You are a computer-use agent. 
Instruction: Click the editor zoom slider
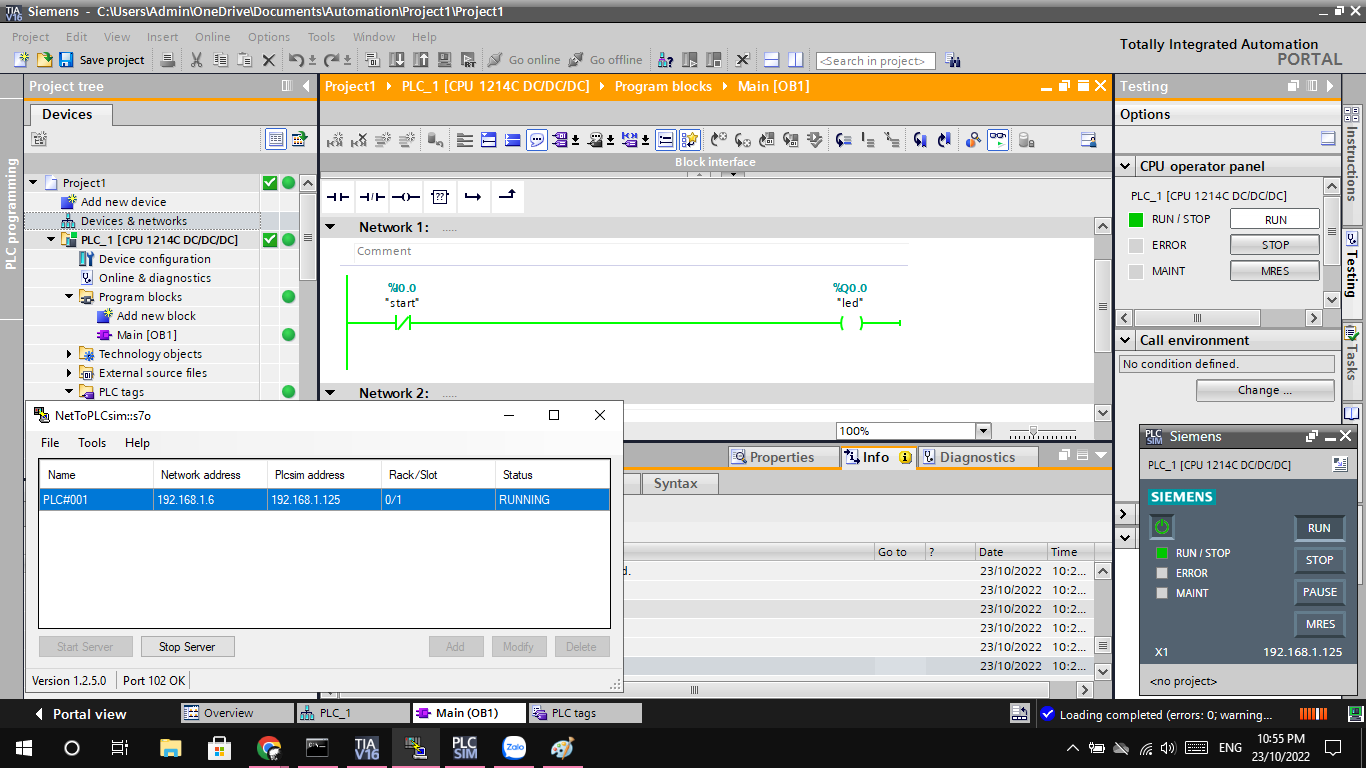1034,431
